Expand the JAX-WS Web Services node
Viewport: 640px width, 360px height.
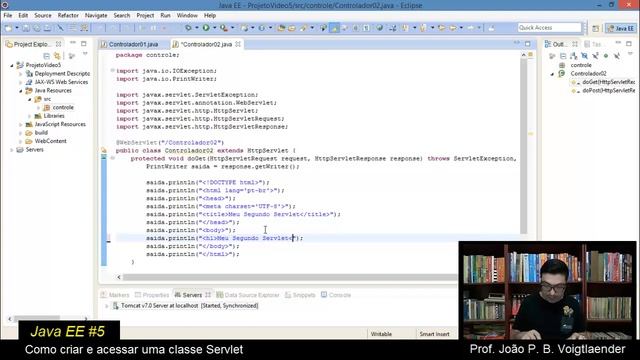click(20, 82)
